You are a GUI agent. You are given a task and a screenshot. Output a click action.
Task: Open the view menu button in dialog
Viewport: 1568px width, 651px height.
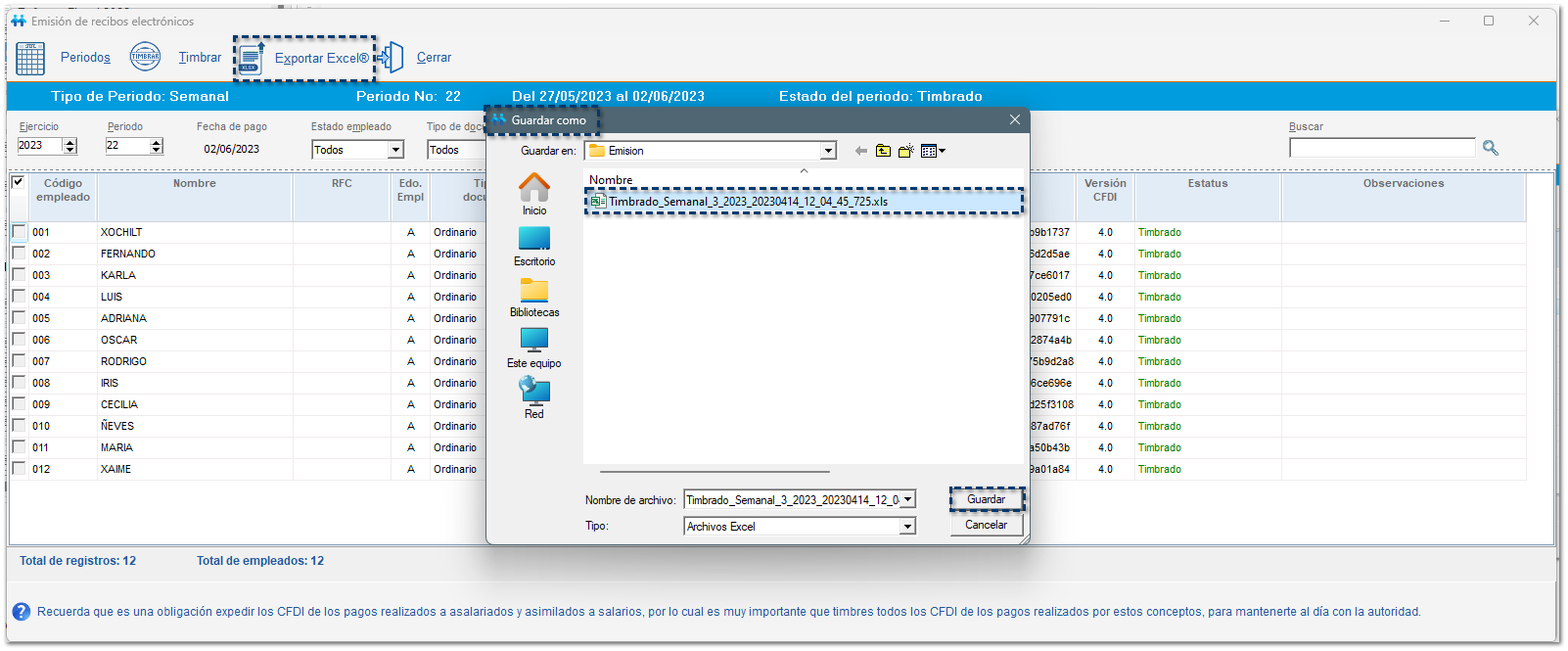932,151
